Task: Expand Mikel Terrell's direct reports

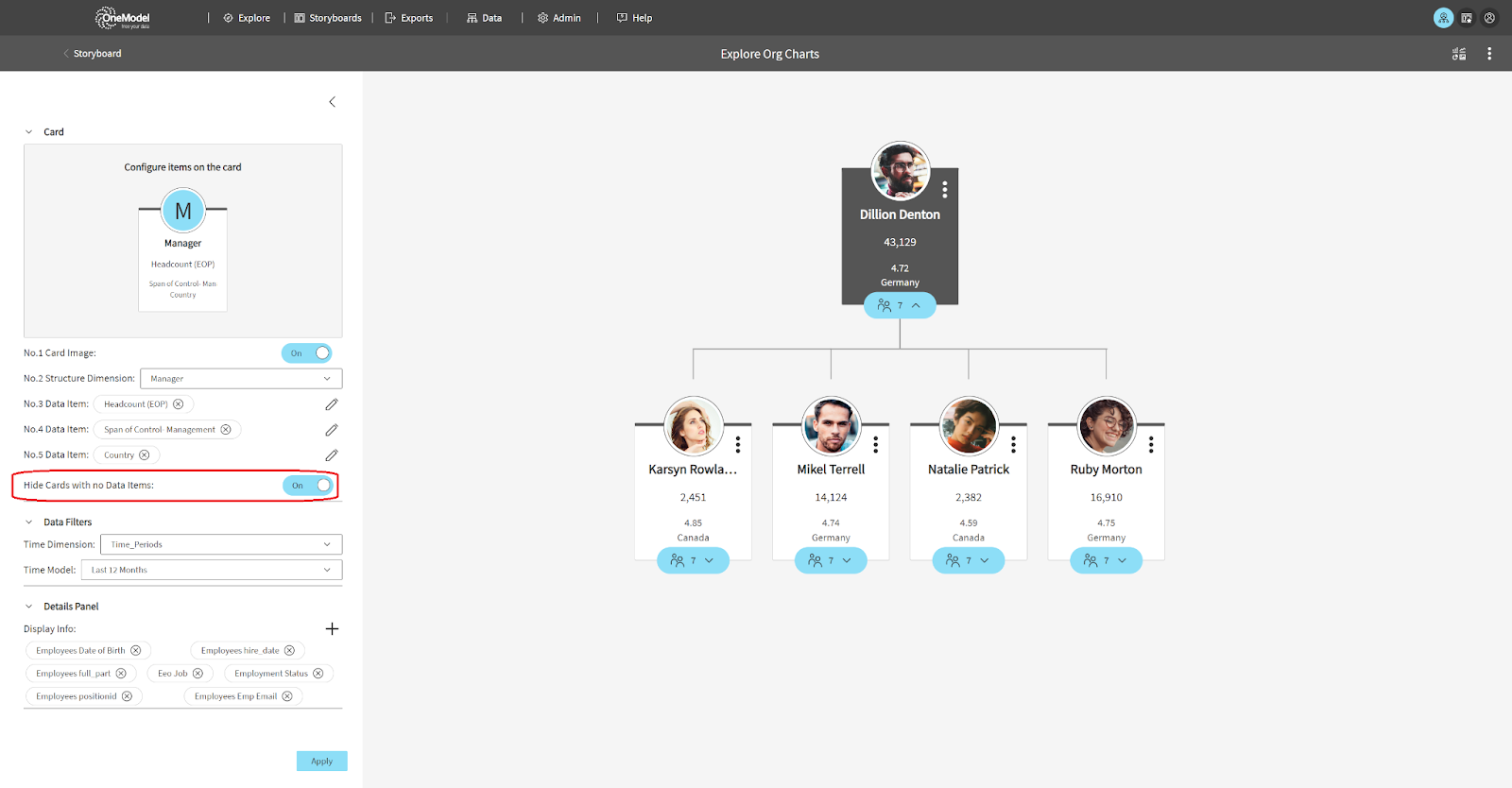Action: pyautogui.click(x=831, y=561)
